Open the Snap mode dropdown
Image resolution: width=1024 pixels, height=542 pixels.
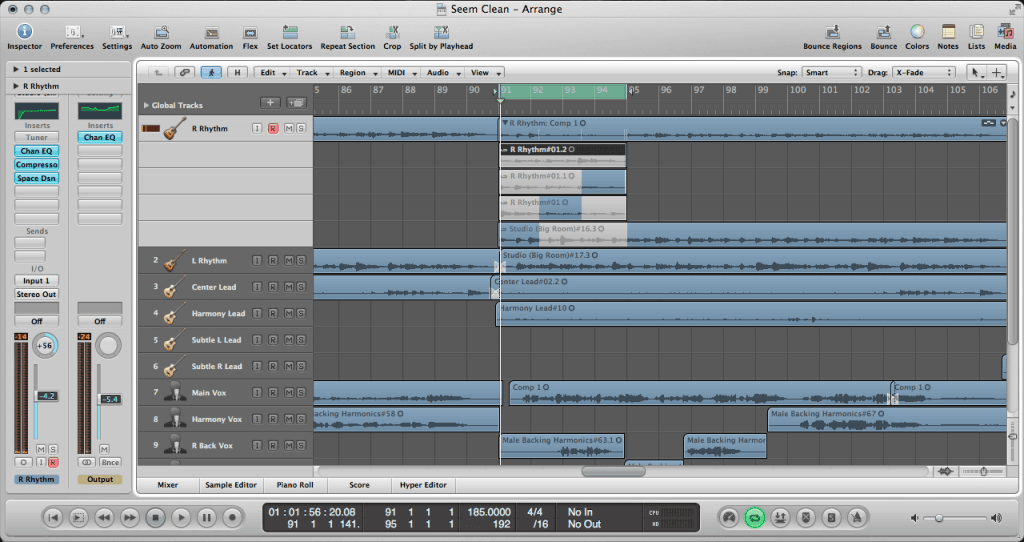[832, 73]
